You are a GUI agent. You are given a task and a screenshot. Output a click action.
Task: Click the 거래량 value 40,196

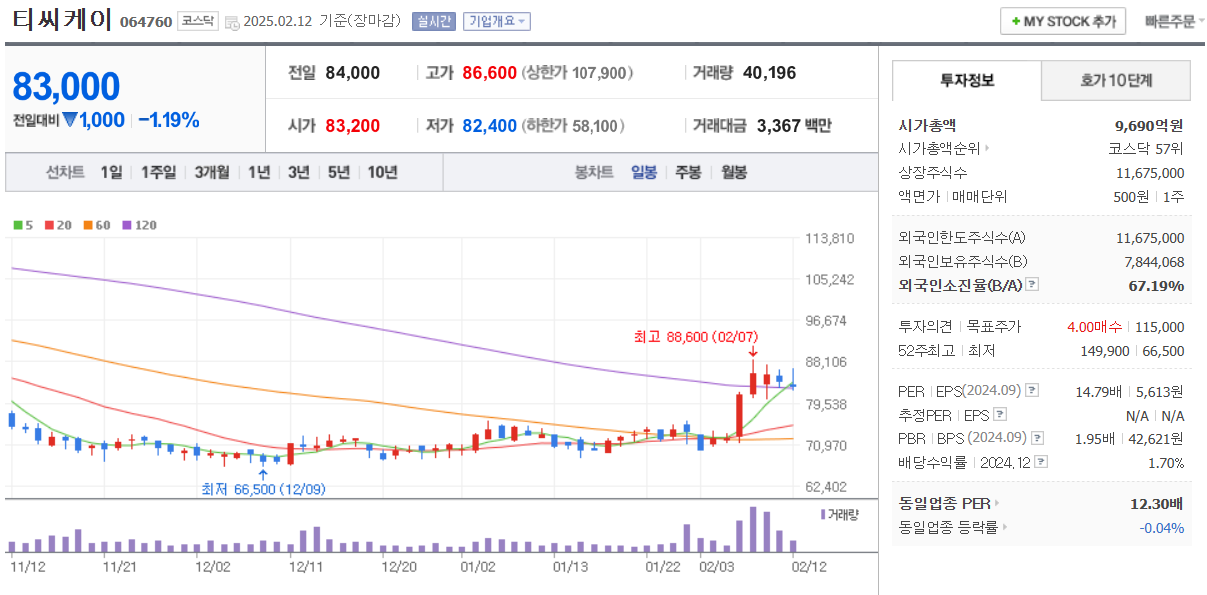point(770,72)
